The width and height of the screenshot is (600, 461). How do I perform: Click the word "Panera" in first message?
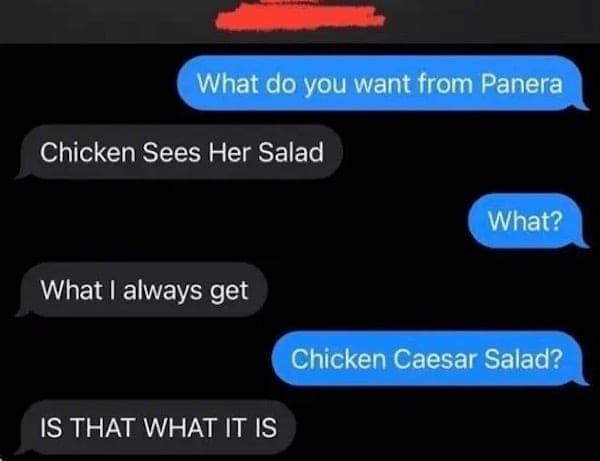coord(522,83)
